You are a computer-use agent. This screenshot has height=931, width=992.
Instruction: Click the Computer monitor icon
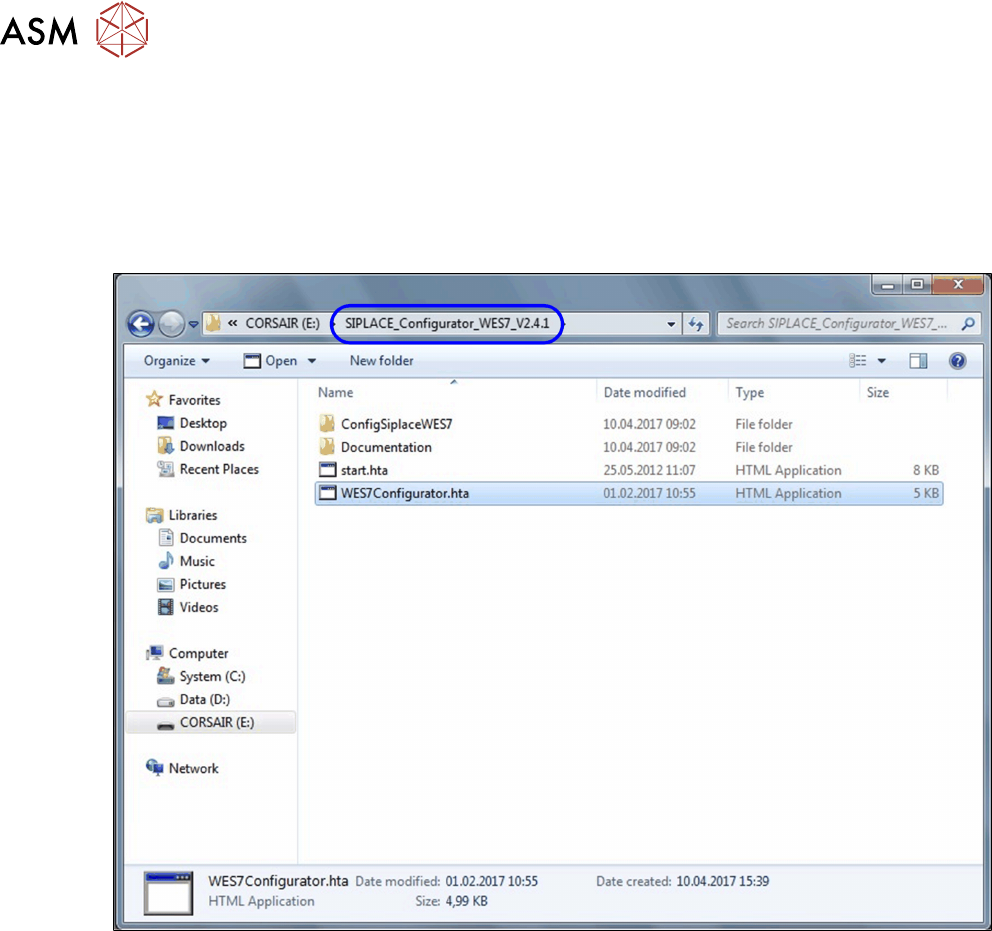point(154,653)
